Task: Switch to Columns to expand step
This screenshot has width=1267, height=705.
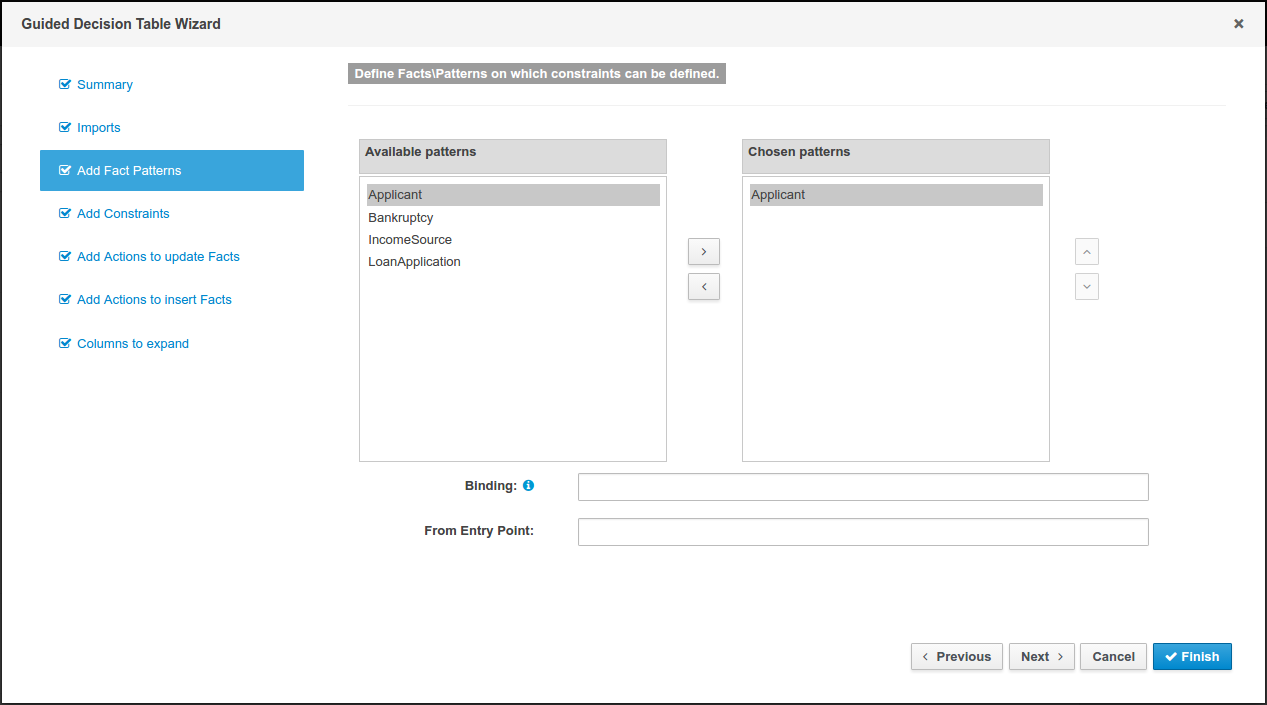Action: (133, 344)
